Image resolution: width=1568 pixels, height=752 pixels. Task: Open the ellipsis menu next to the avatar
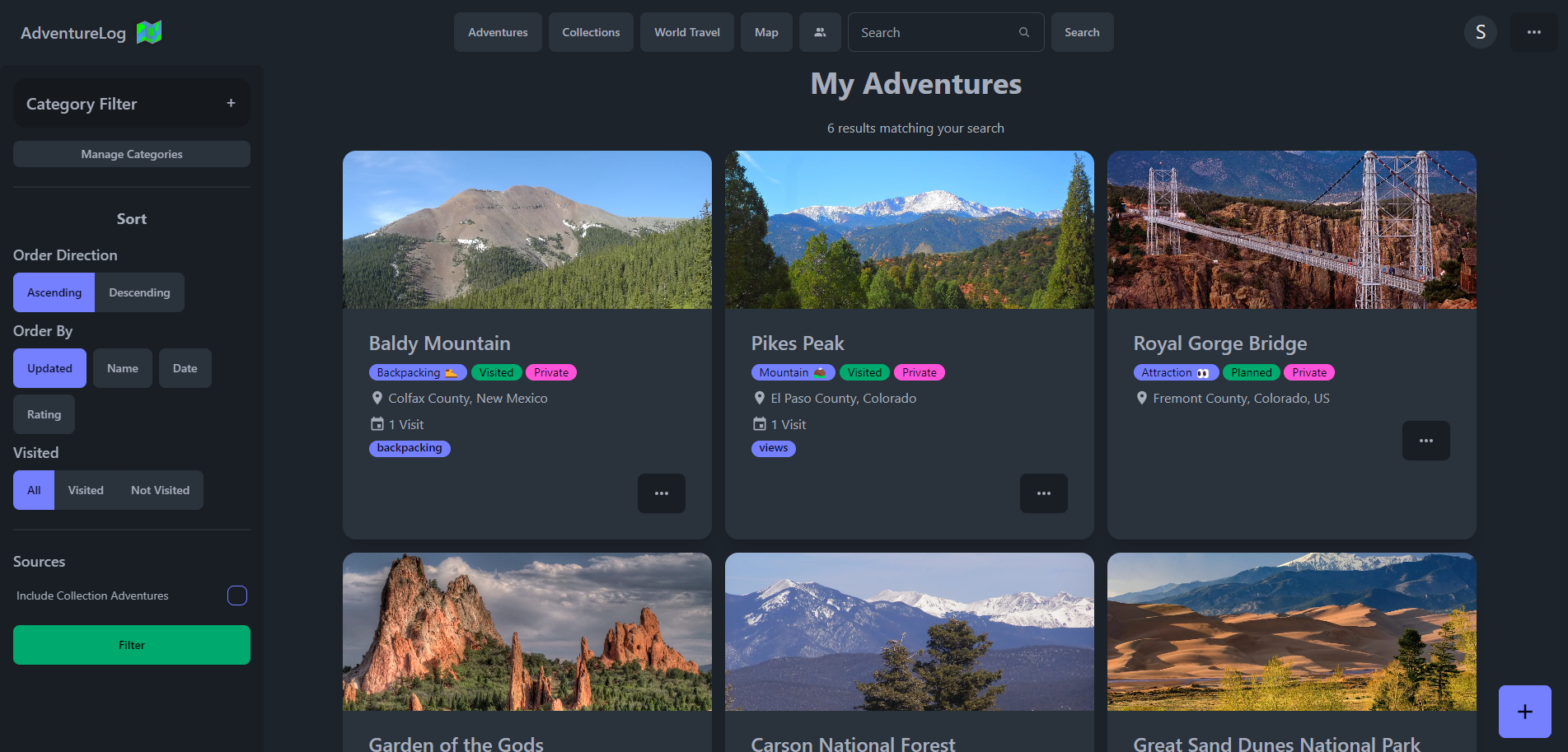[x=1533, y=32]
